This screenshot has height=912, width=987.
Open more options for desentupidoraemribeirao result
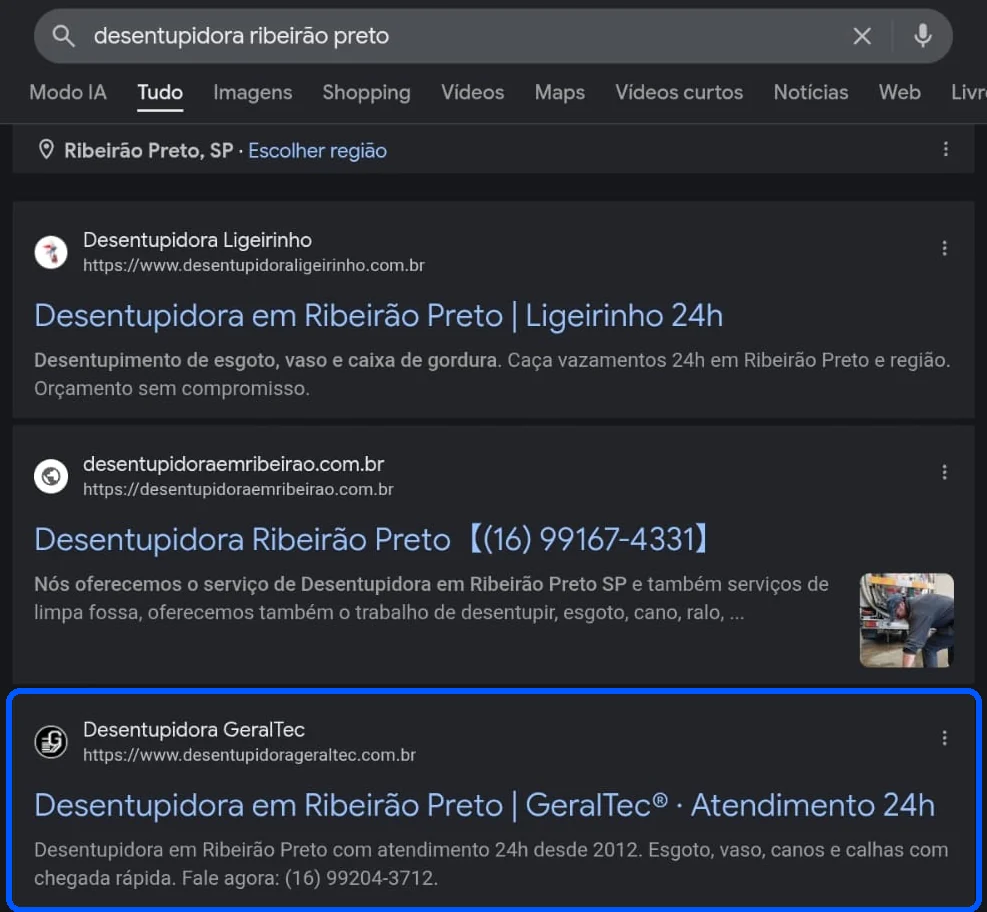point(944,473)
